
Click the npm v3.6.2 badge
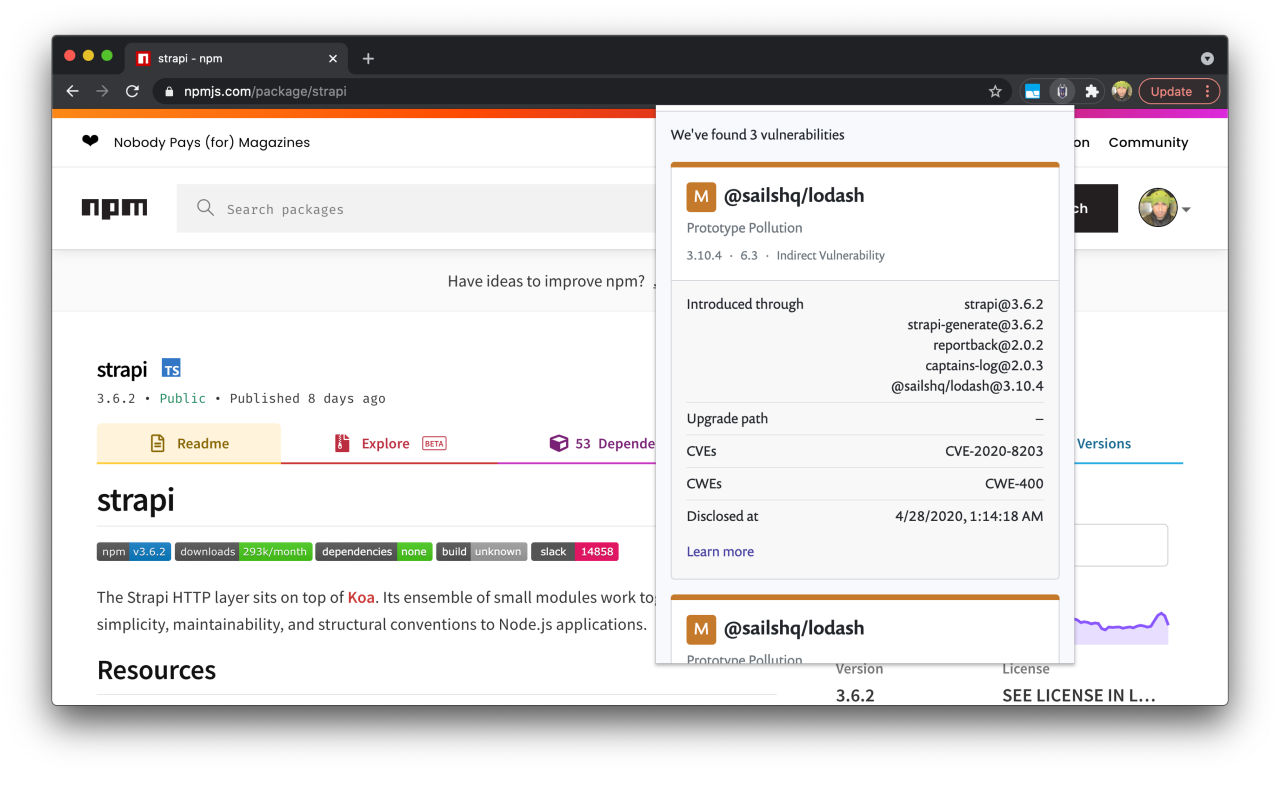(134, 551)
